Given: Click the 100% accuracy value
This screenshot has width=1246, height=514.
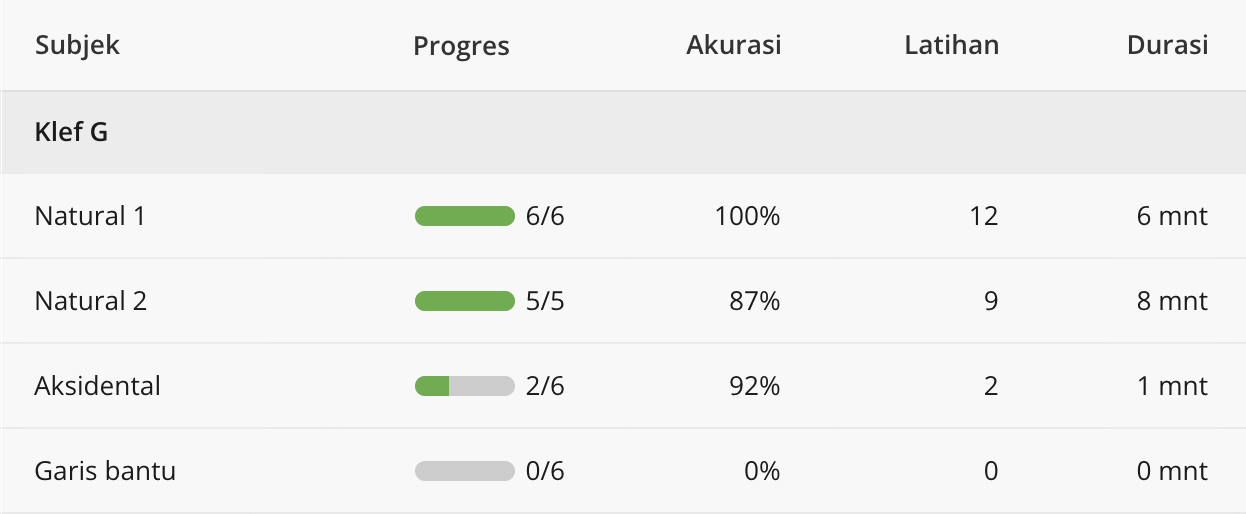Looking at the screenshot, I should click(747, 216).
